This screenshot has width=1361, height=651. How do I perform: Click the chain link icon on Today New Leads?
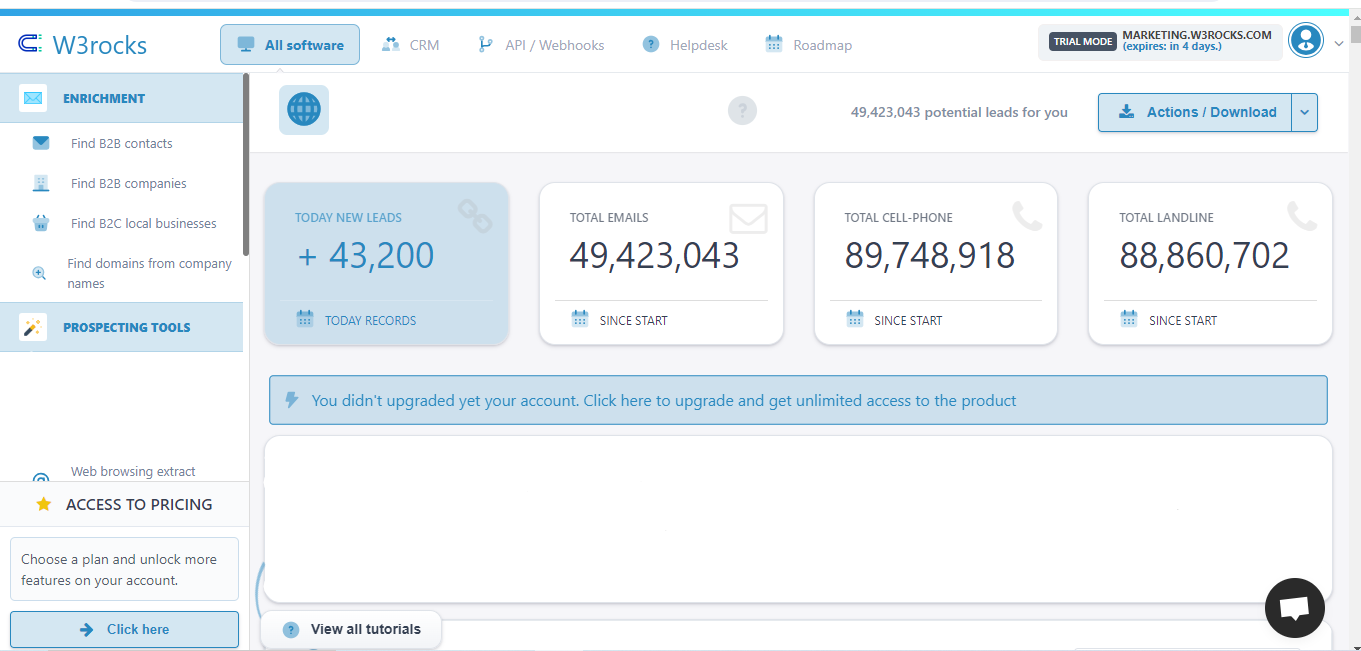point(475,216)
